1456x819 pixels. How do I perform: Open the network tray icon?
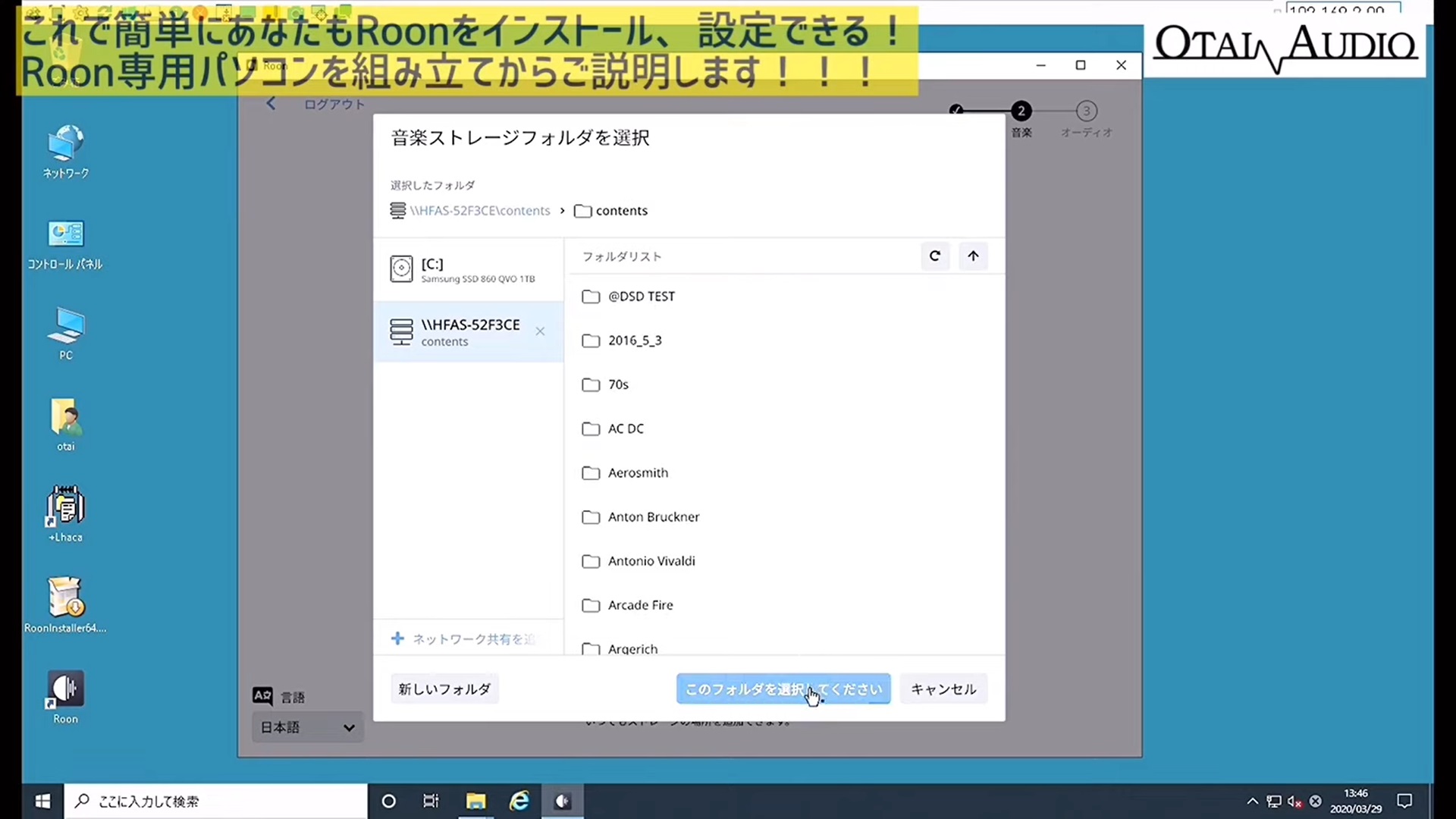[1274, 802]
